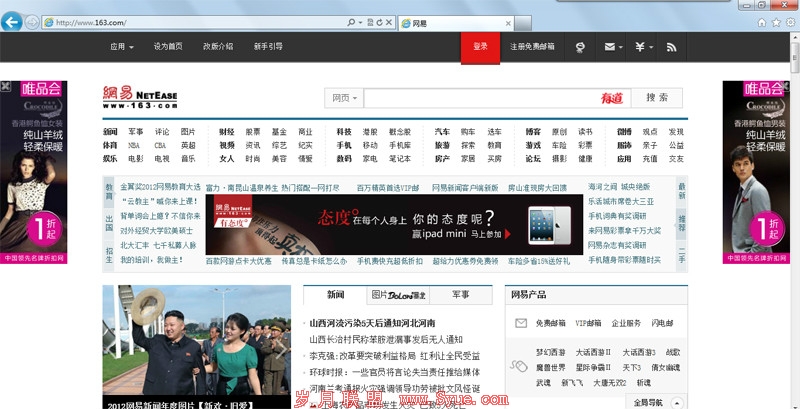The width and height of the screenshot is (800, 409).
Task: Expand the 应用 dropdown menu
Action: pyautogui.click(x=122, y=46)
